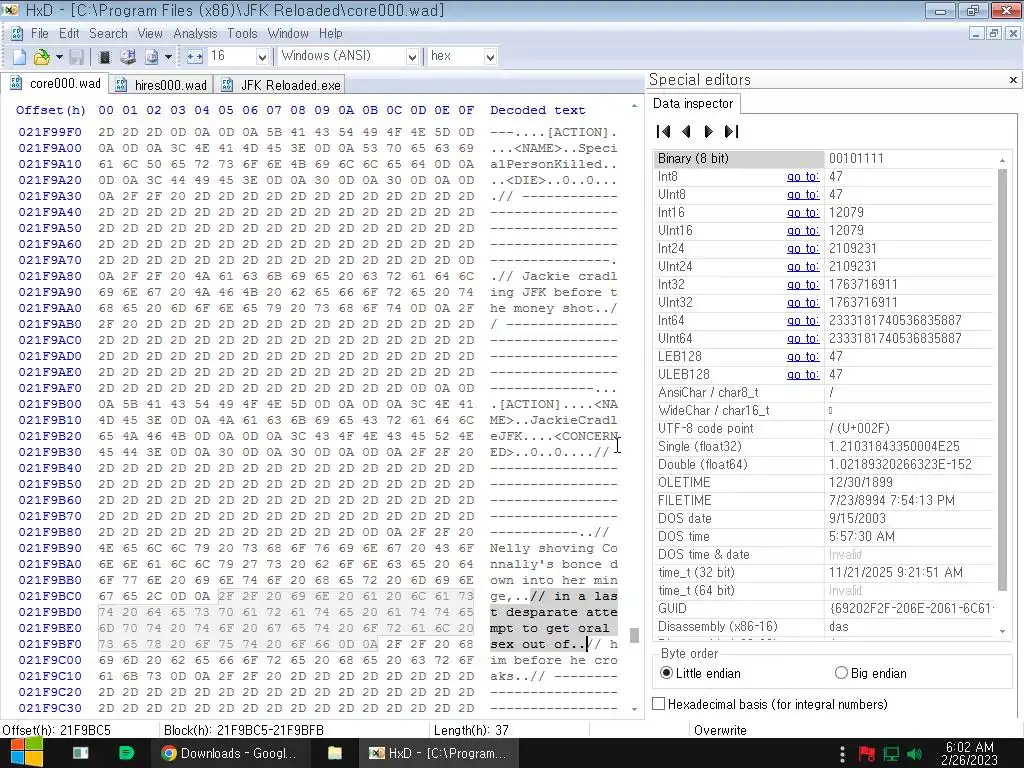
Task: Open the Search menu
Action: (x=108, y=33)
